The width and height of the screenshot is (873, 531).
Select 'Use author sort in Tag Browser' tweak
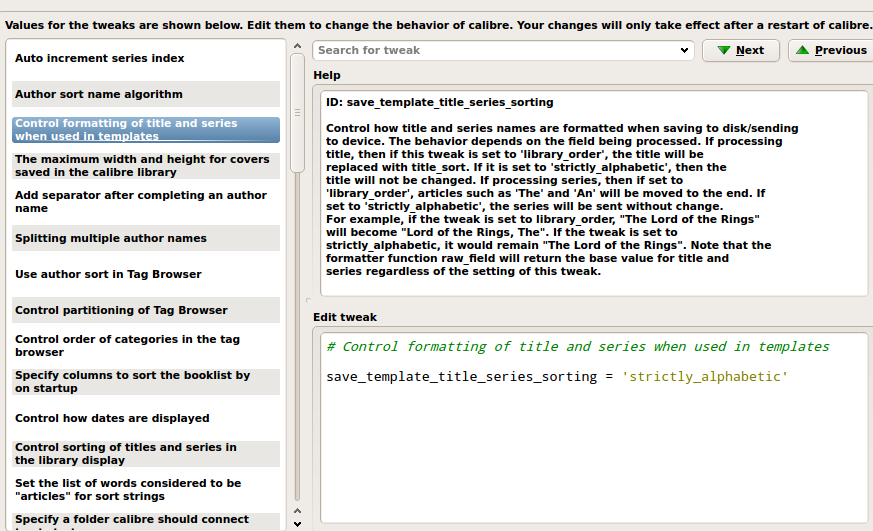146,274
